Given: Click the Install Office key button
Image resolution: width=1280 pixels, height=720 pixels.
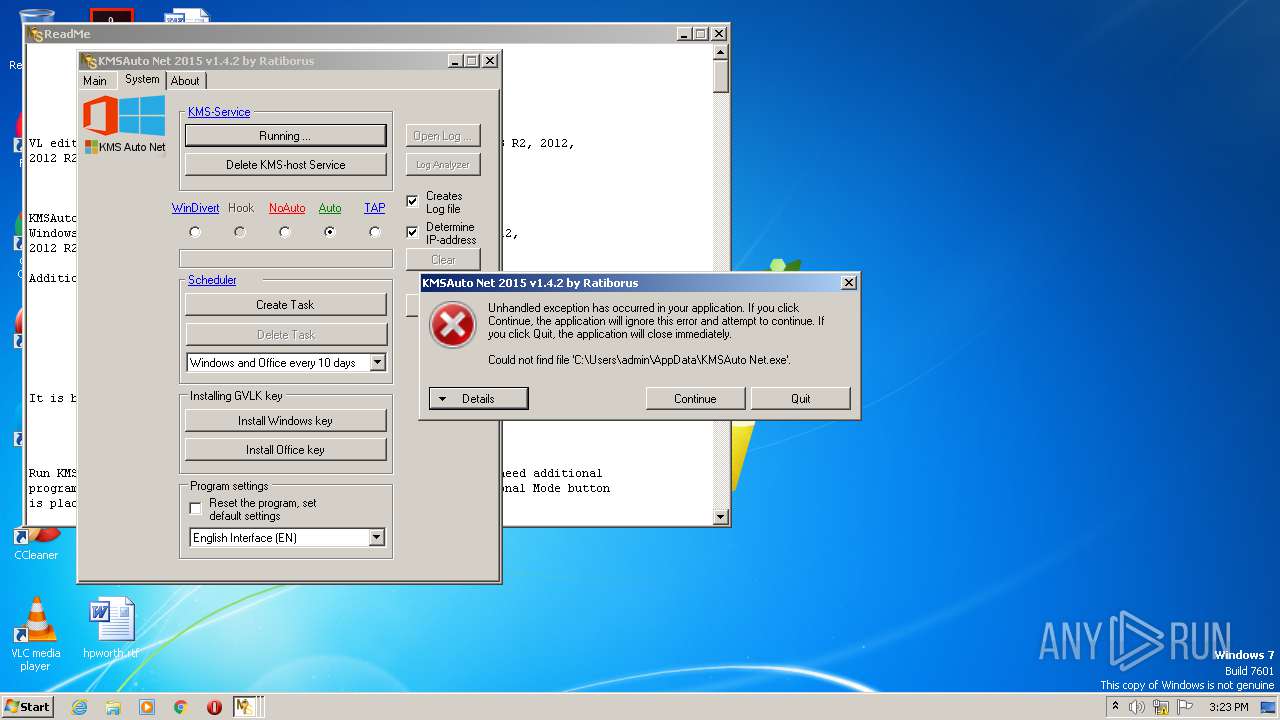Looking at the screenshot, I should [x=286, y=450].
